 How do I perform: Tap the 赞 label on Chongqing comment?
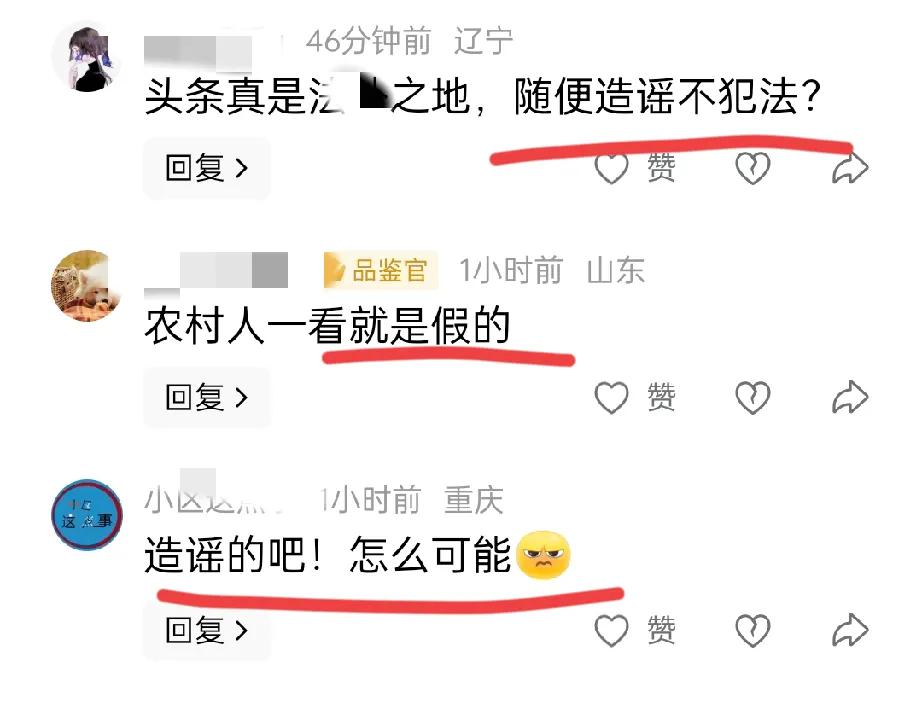[662, 630]
